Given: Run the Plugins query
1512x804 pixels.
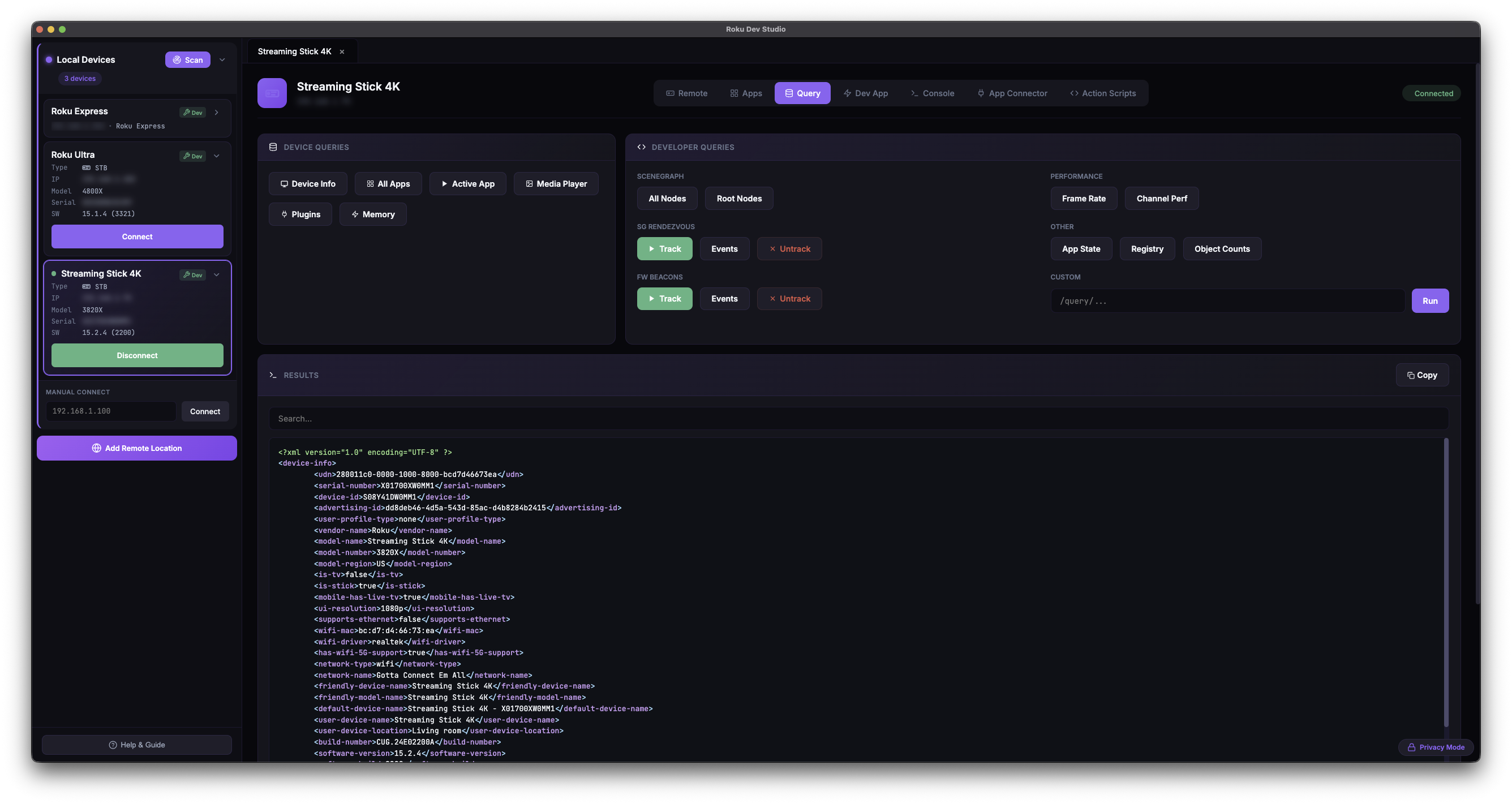Looking at the screenshot, I should [x=300, y=214].
